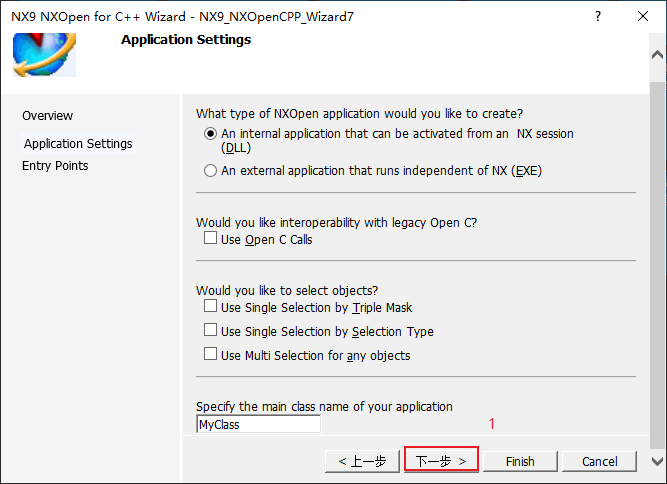Open the Overview page in sidebar
The width and height of the screenshot is (667, 484).
pyautogui.click(x=48, y=116)
